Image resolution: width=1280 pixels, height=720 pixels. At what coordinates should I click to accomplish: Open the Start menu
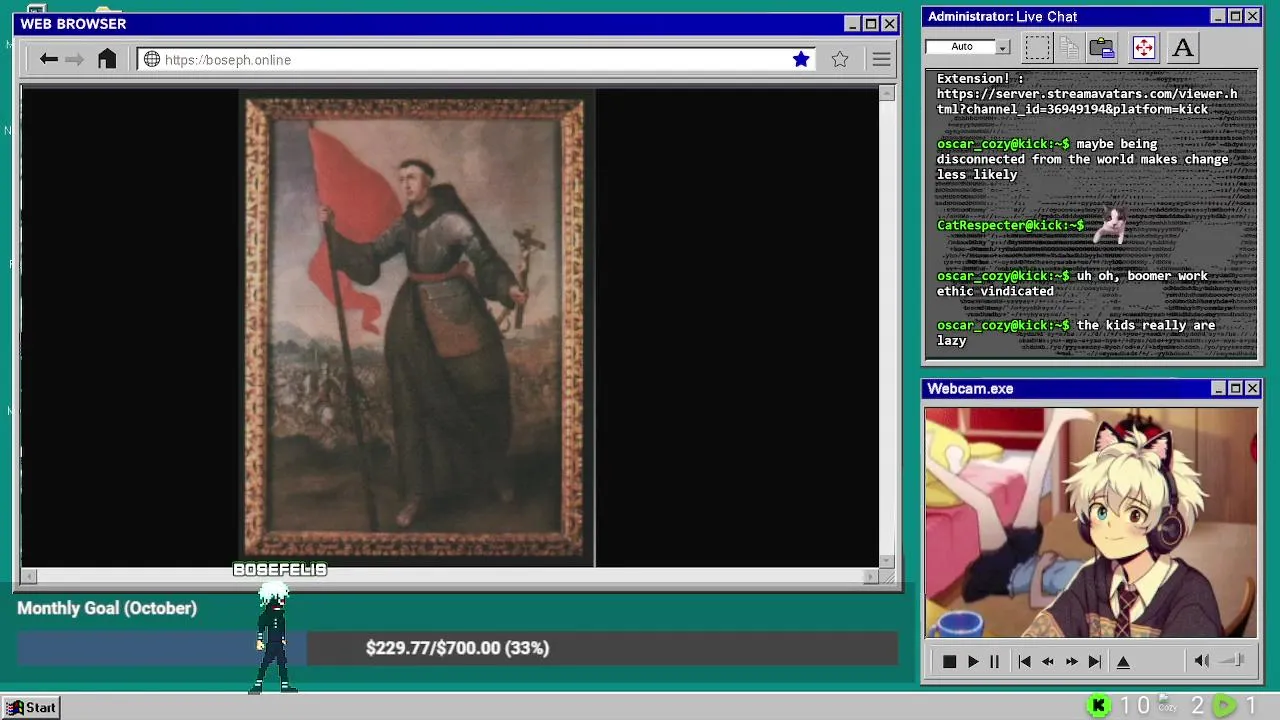click(31, 707)
